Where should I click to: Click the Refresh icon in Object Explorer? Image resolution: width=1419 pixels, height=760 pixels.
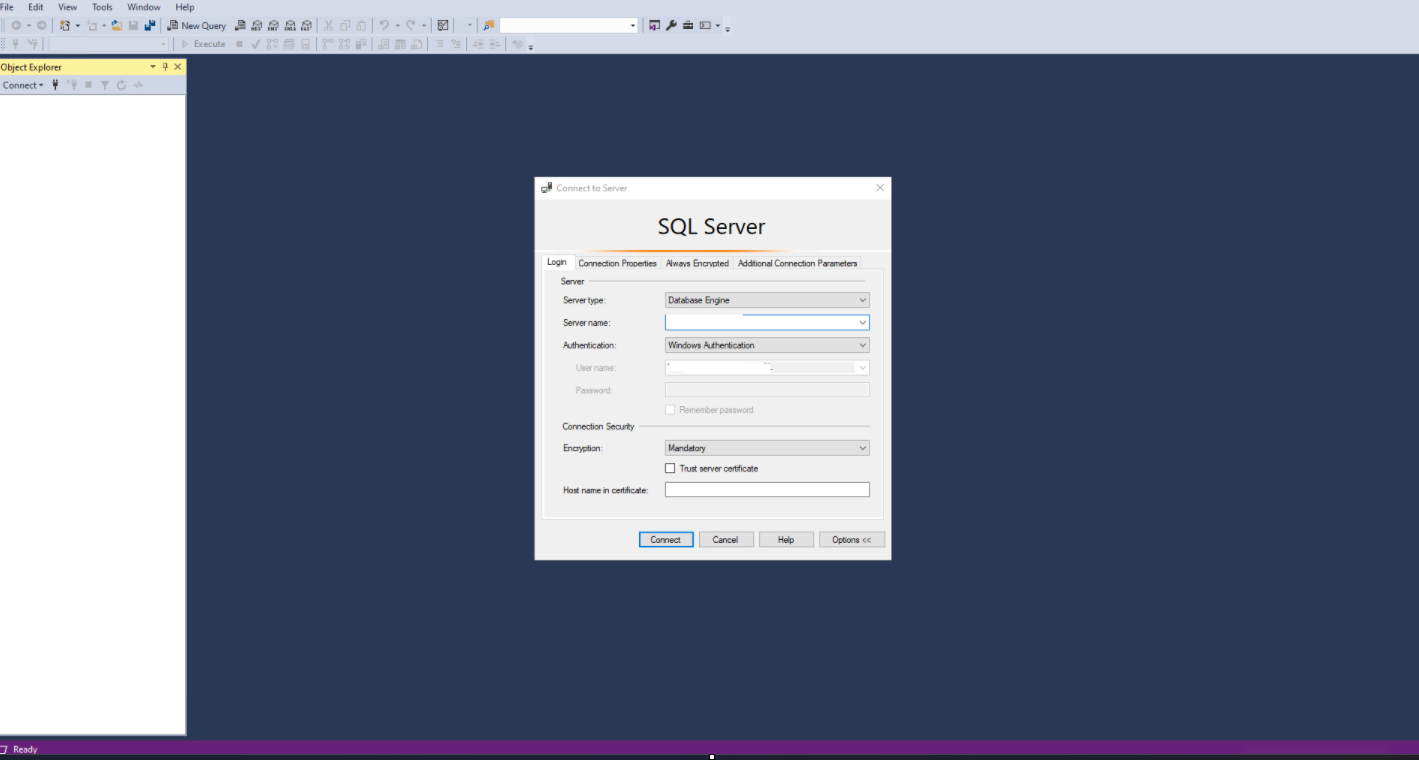pyautogui.click(x=121, y=85)
